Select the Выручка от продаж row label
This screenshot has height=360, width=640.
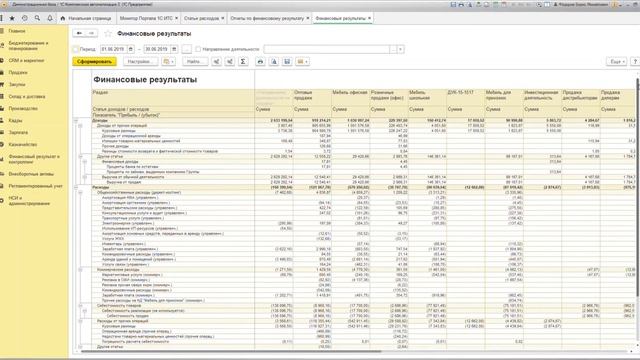pos(124,182)
